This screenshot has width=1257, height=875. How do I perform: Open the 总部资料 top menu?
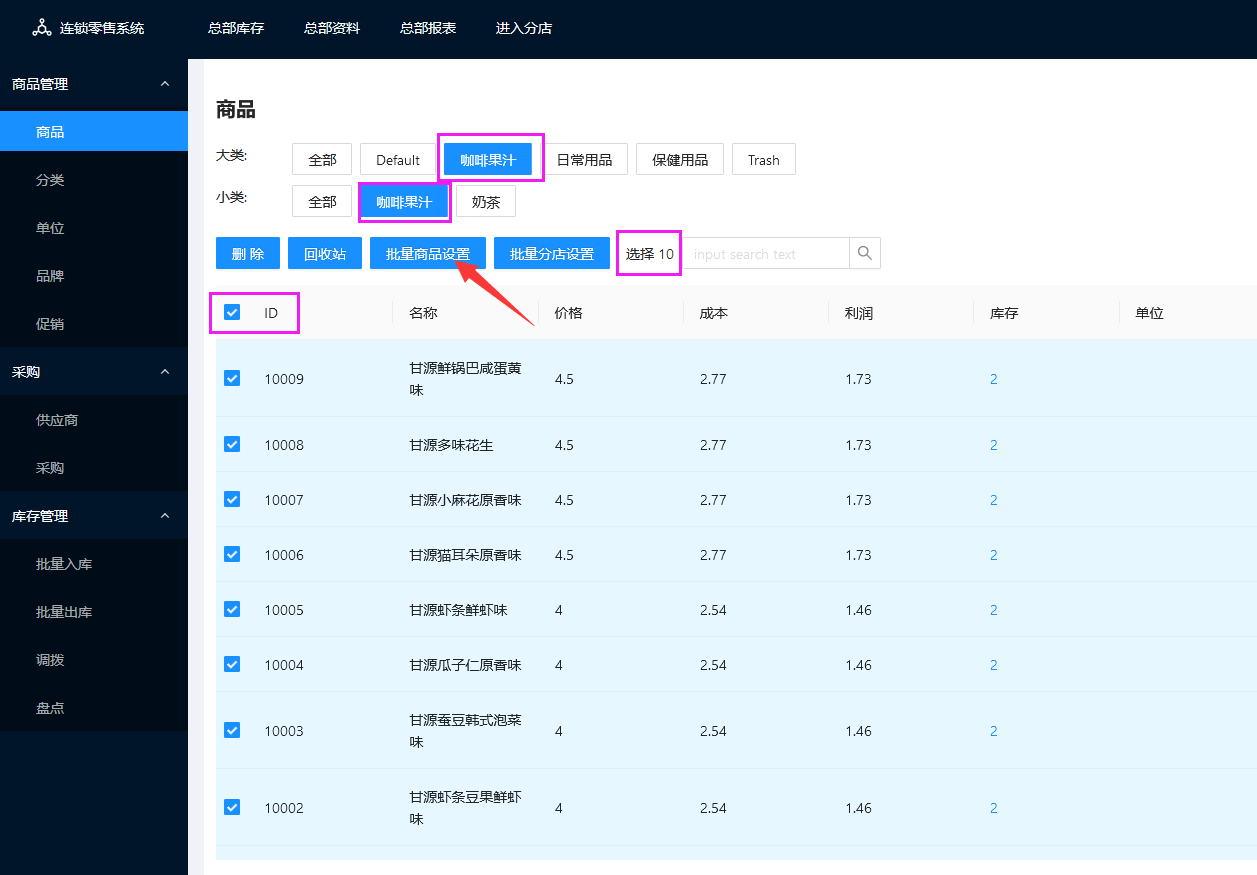pos(332,28)
